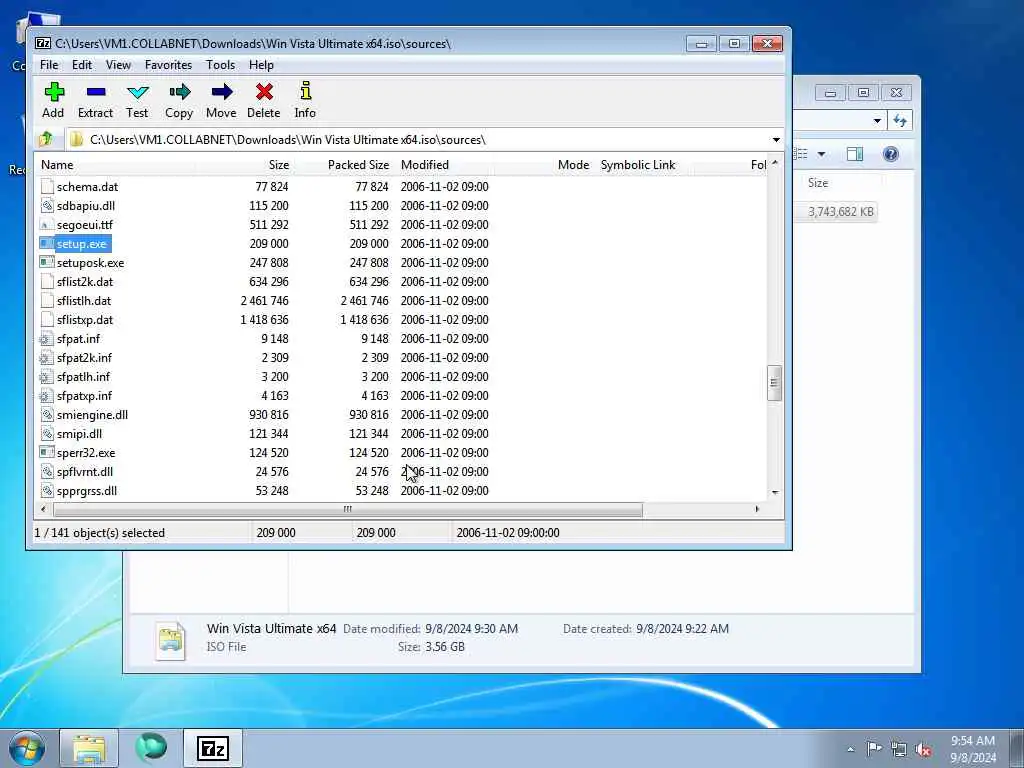This screenshot has height=768, width=1024.
Task: Select the segoeui.ttf font icon
Action: tap(46, 225)
